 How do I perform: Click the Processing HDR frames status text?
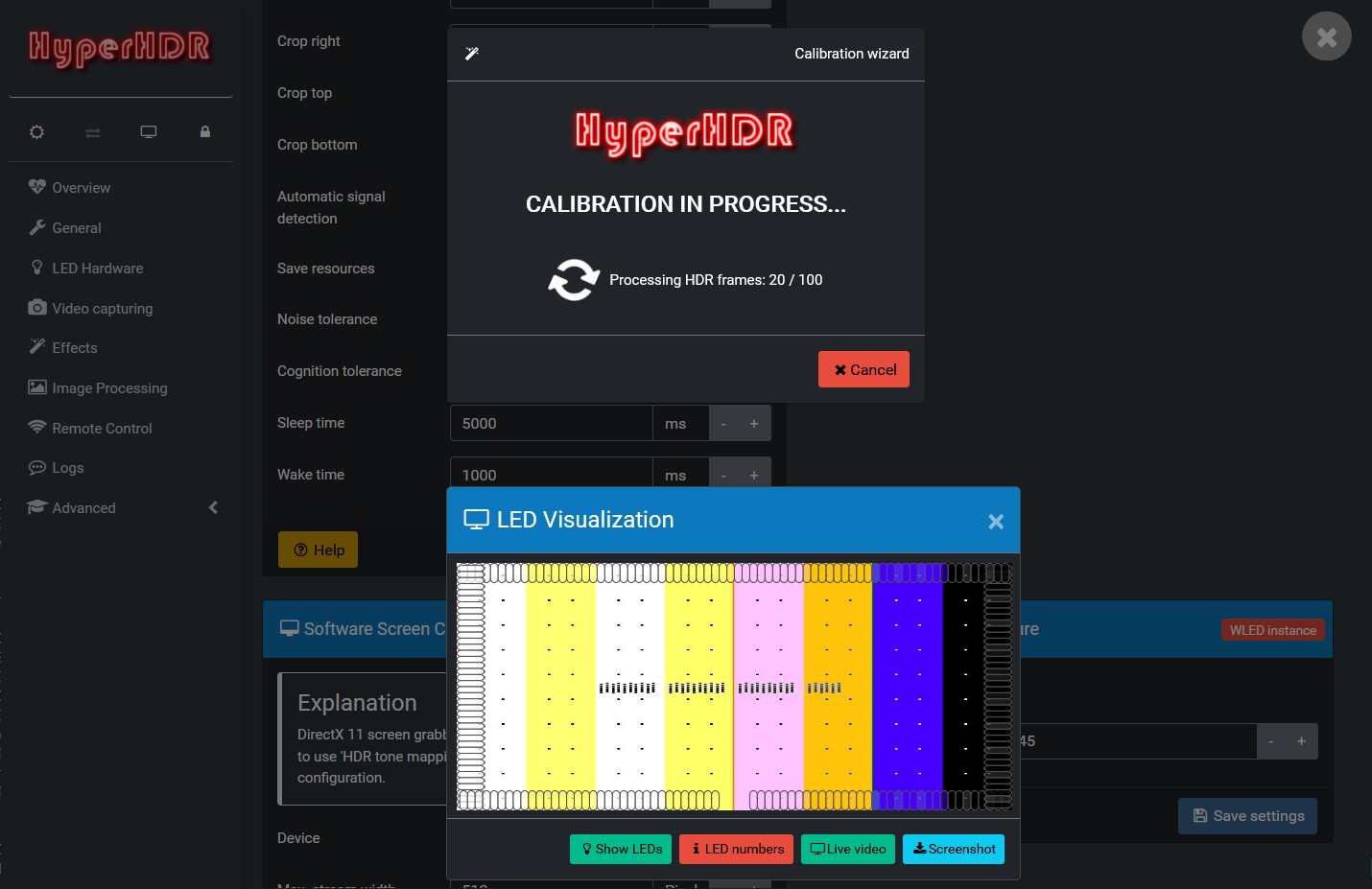click(x=716, y=280)
